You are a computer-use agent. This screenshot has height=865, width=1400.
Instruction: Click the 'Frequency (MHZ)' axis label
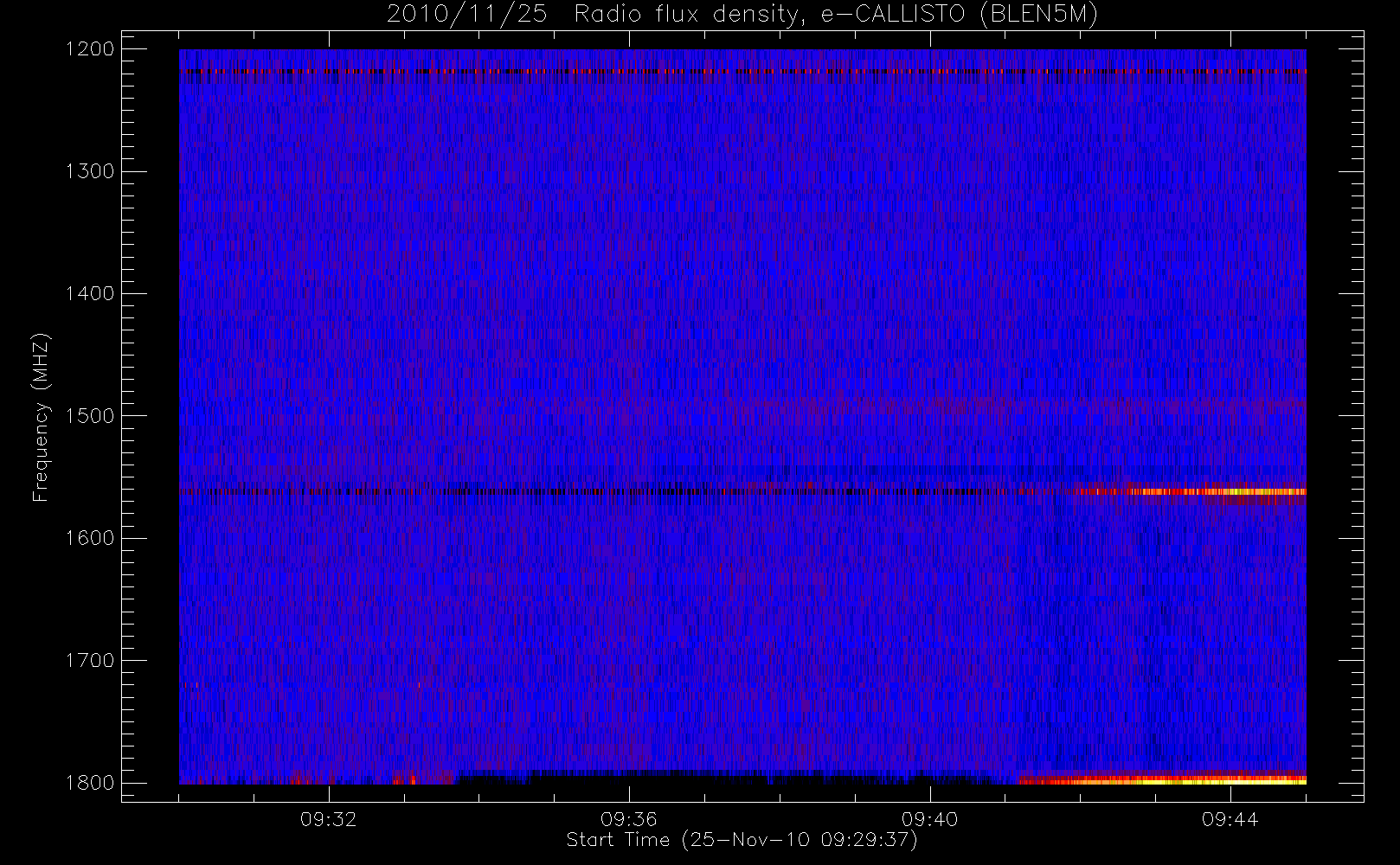(41, 417)
